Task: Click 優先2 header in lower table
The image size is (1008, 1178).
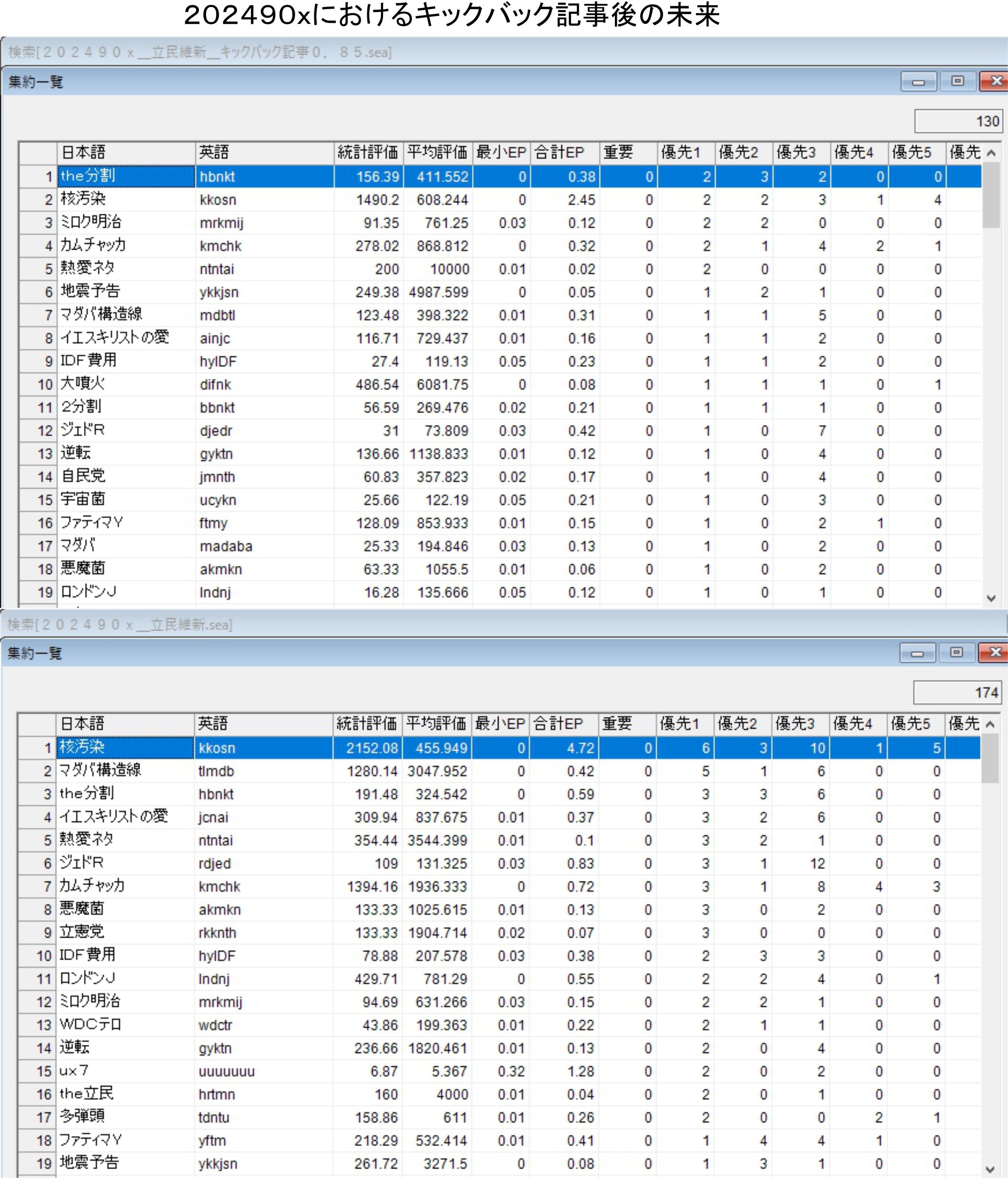Action: (742, 724)
